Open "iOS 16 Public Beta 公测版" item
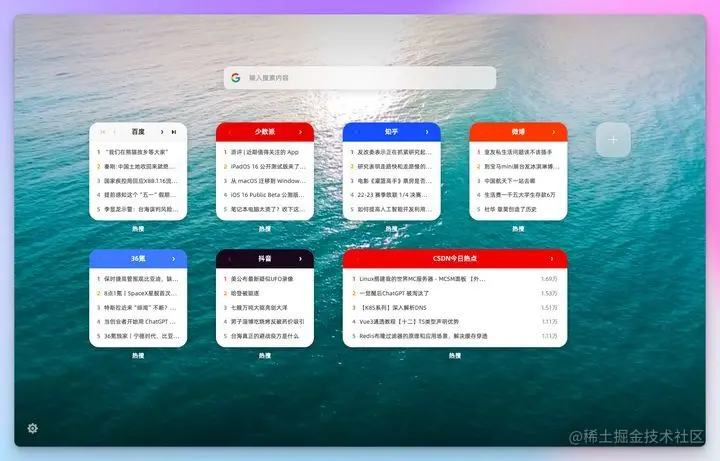720x461 pixels. point(264,195)
